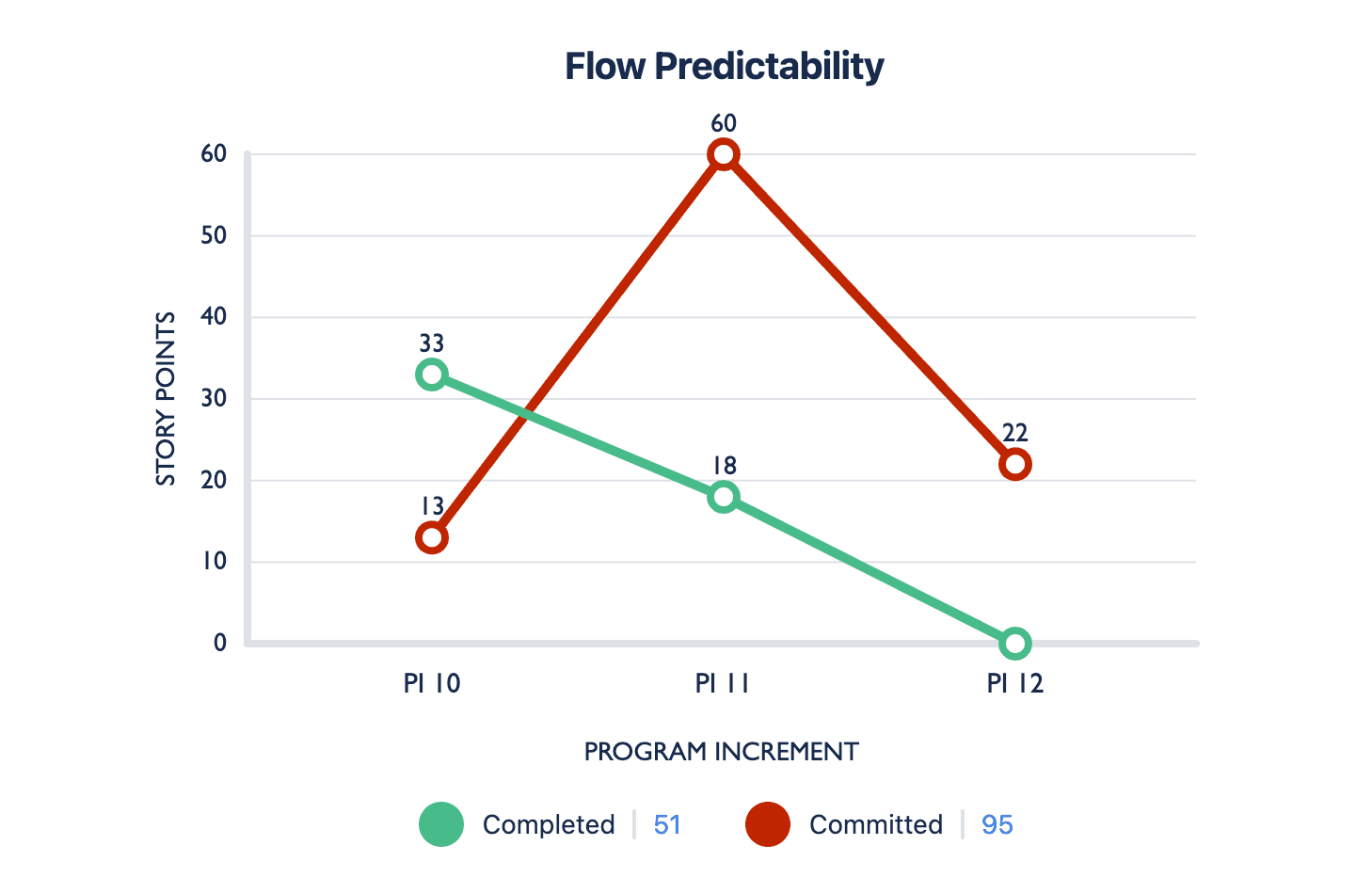
Task: Toggle the Completed series legend label
Action: [548, 824]
